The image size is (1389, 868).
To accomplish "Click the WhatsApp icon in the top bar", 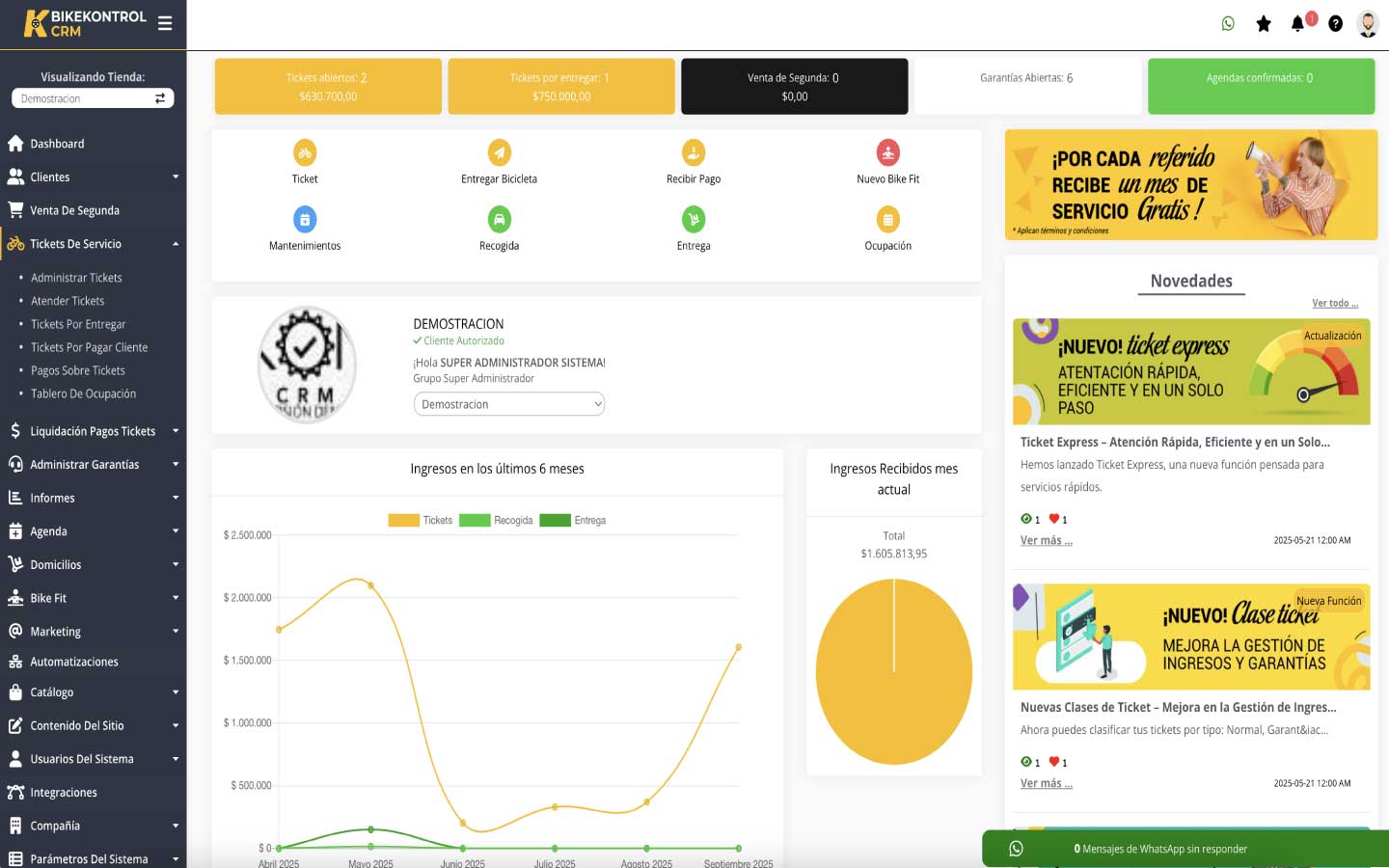I will pos(1227,22).
